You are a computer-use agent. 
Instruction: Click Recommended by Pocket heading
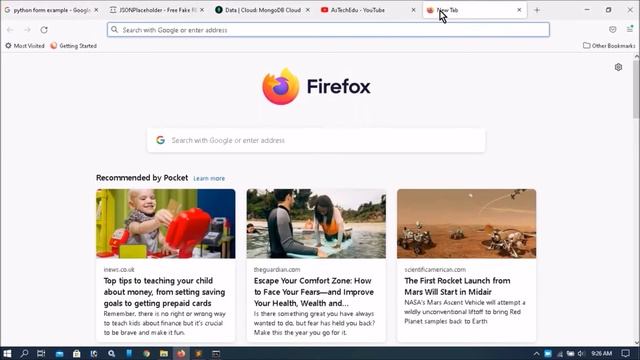pos(142,178)
